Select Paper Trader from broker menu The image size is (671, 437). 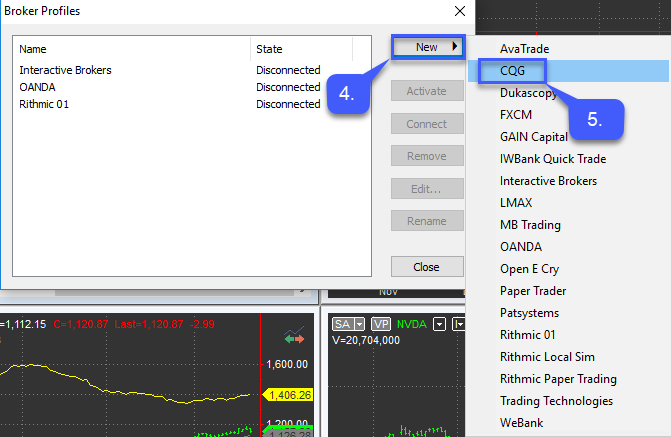coord(533,291)
